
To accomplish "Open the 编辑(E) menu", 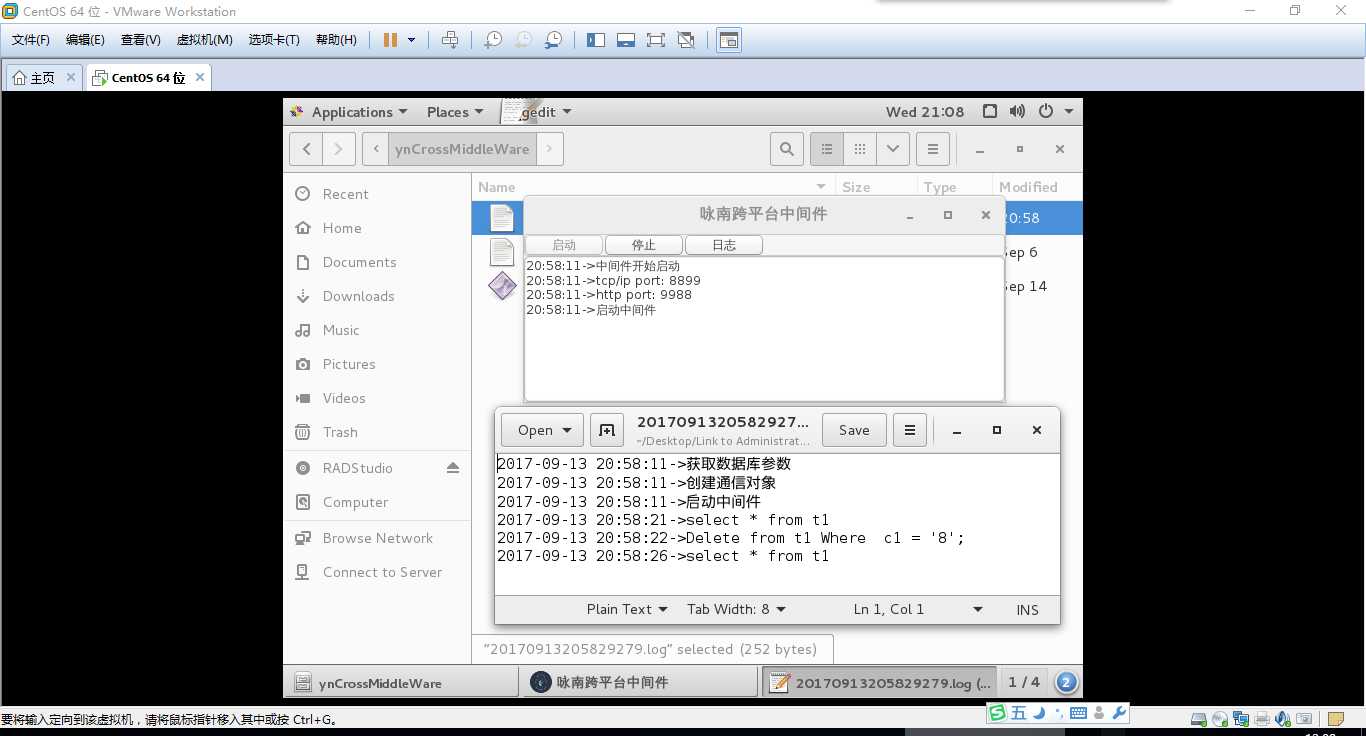I will (85, 40).
